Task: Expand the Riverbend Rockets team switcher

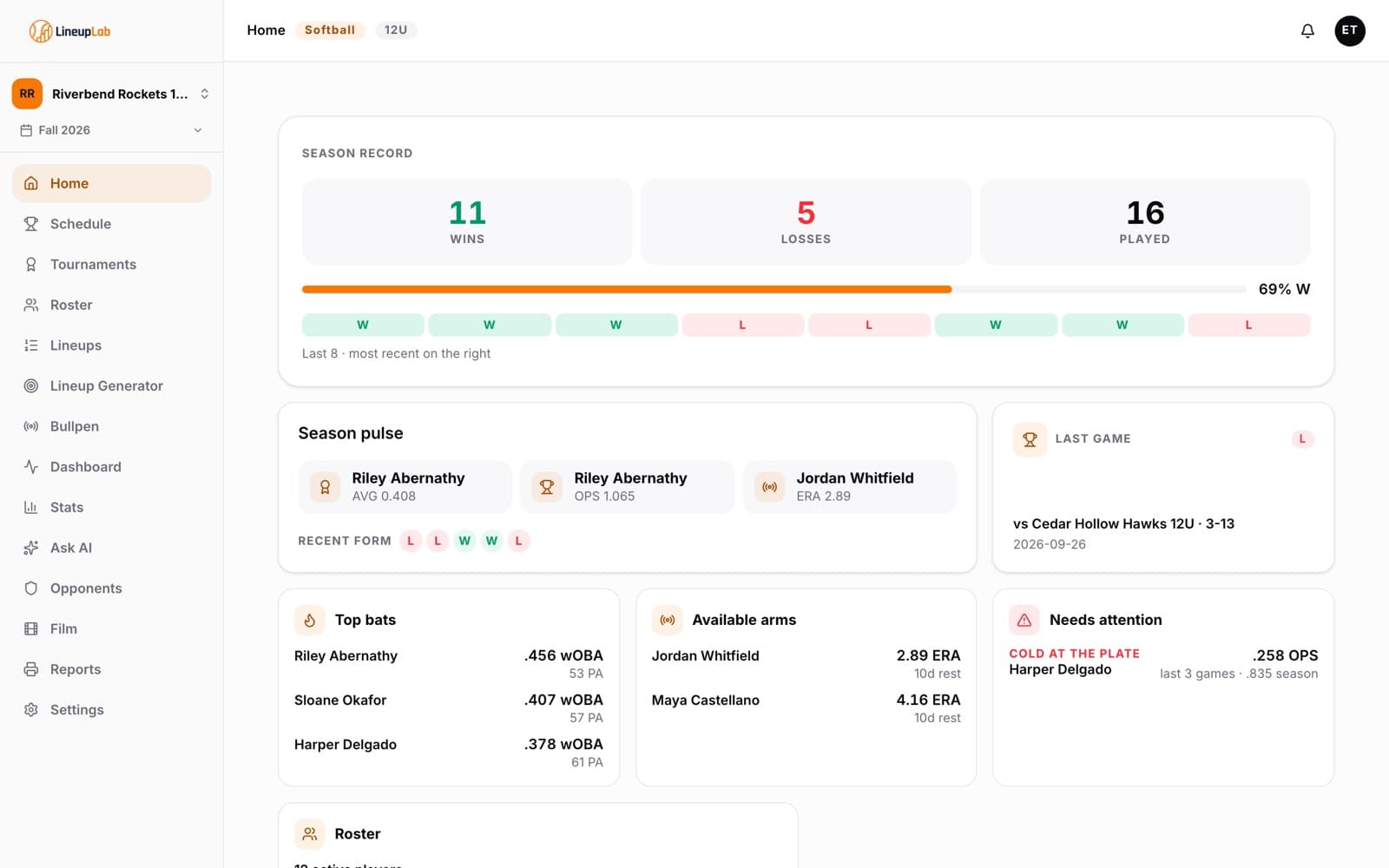Action: pos(111,94)
